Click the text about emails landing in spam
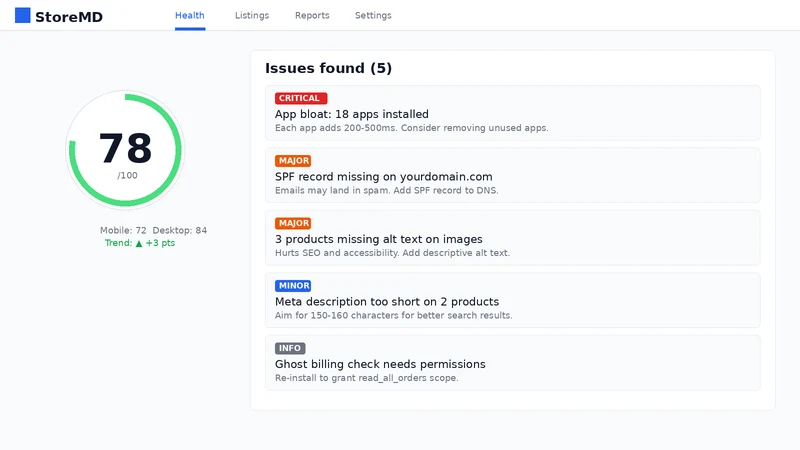Image resolution: width=800 pixels, height=450 pixels. (x=387, y=190)
